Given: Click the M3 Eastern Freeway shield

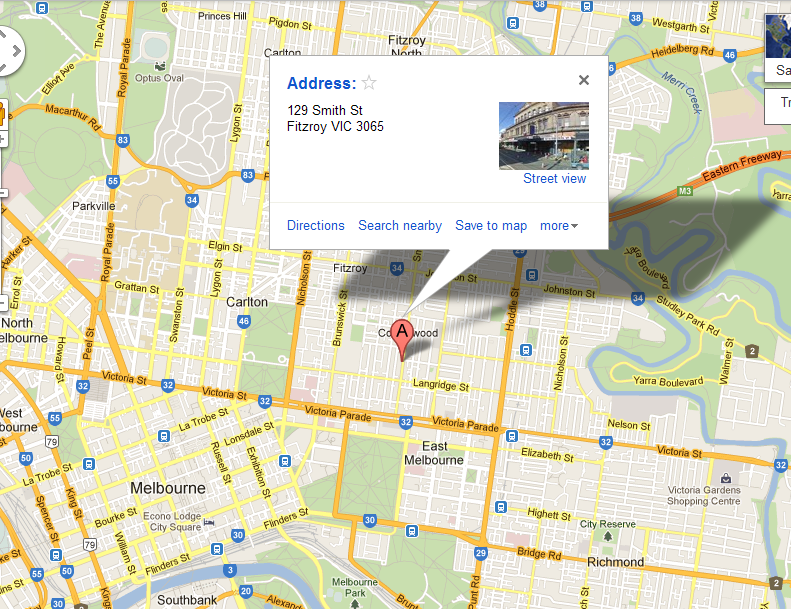Looking at the screenshot, I should pyautogui.click(x=685, y=191).
